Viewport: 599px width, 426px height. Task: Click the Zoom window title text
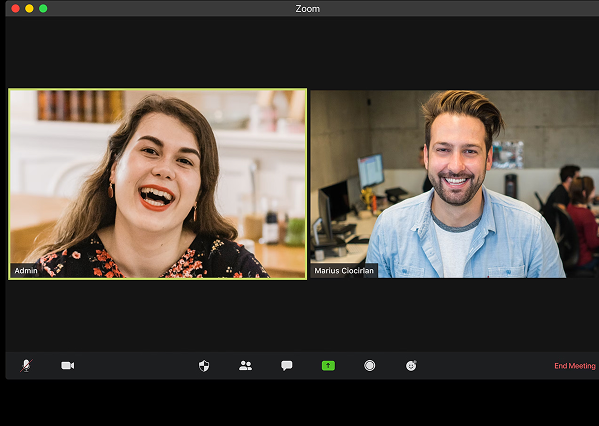tap(308, 8)
